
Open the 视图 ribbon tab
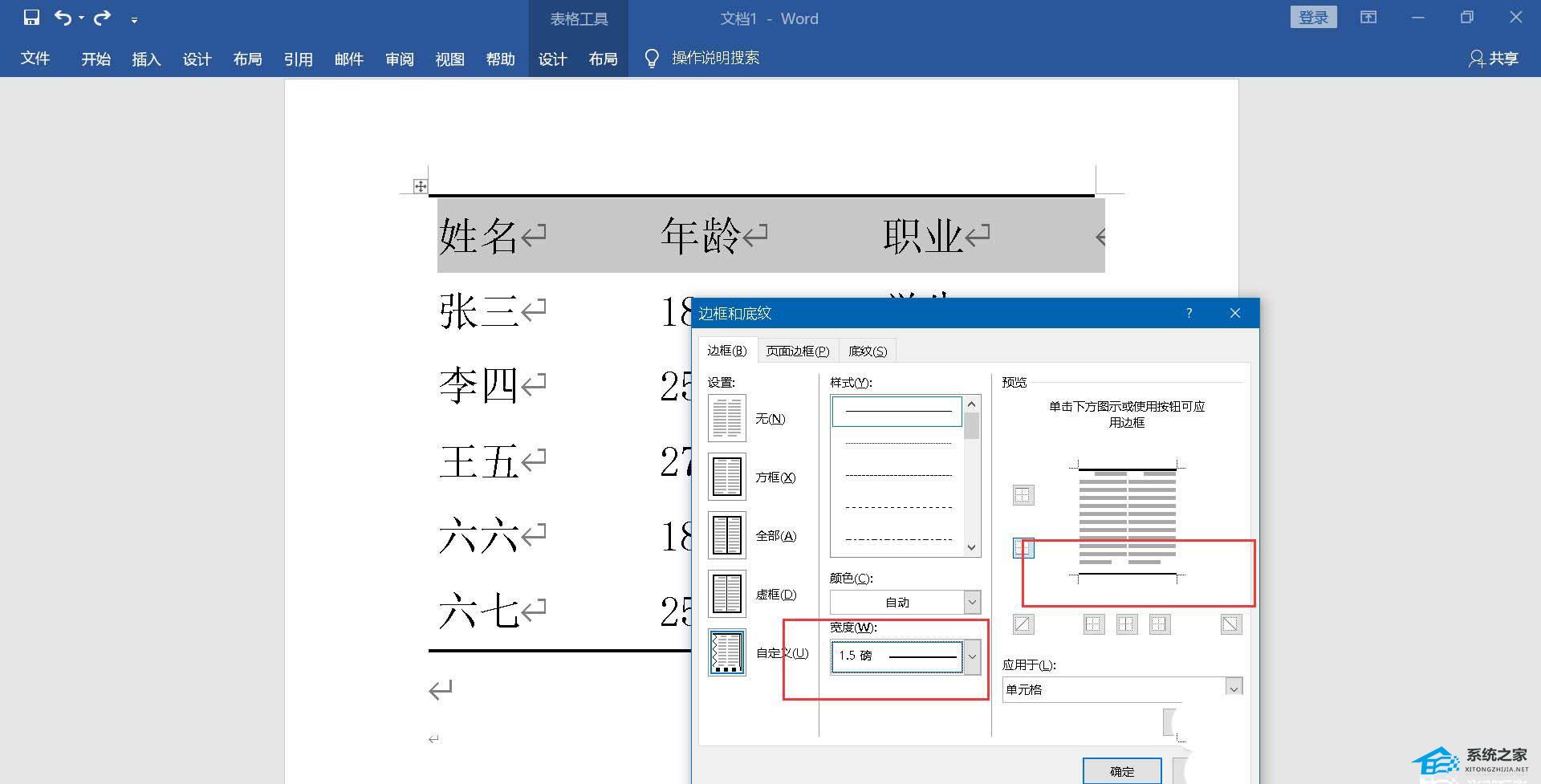coord(449,59)
